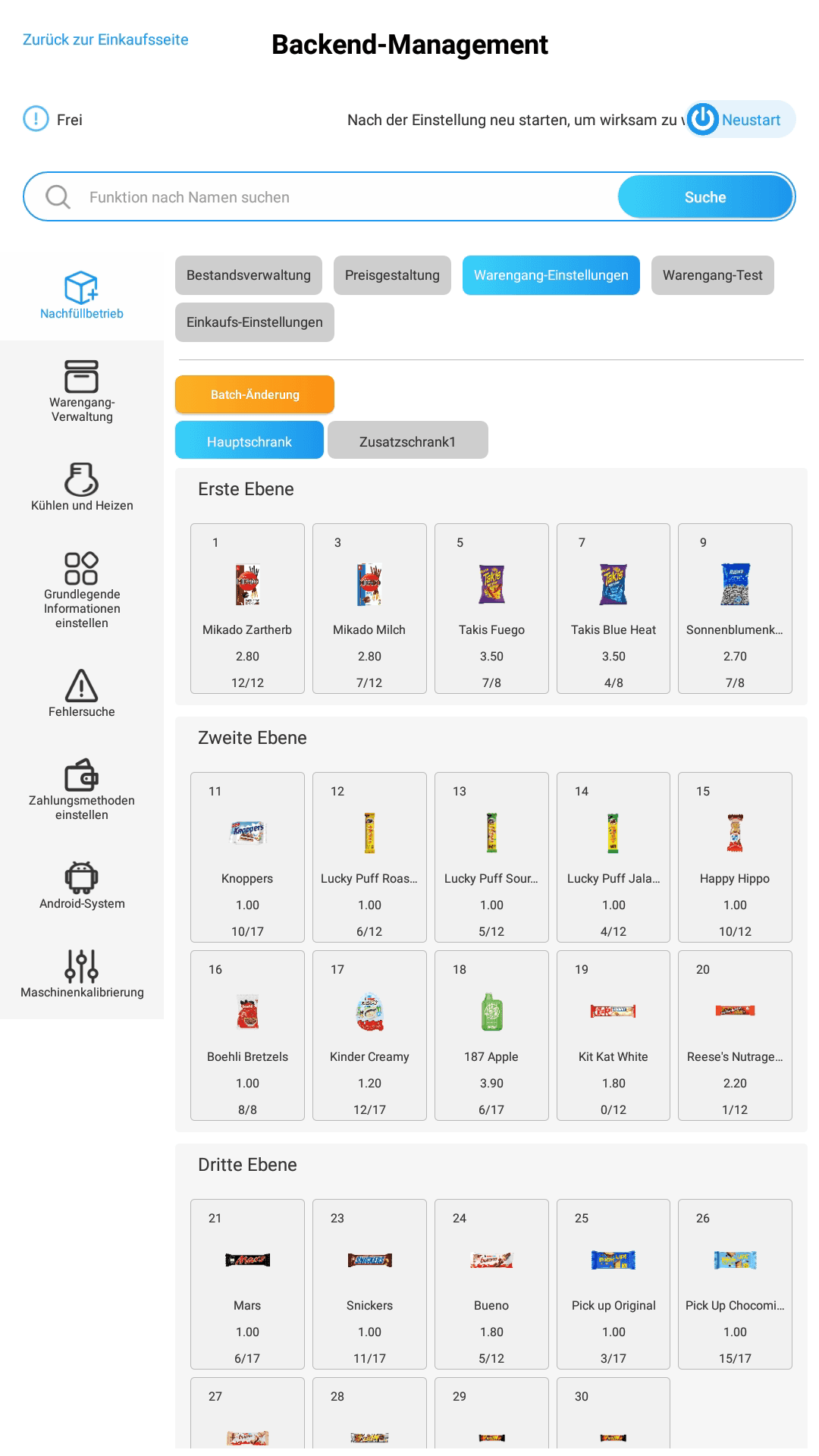Click the Batch-Änderung button

pyautogui.click(x=255, y=394)
